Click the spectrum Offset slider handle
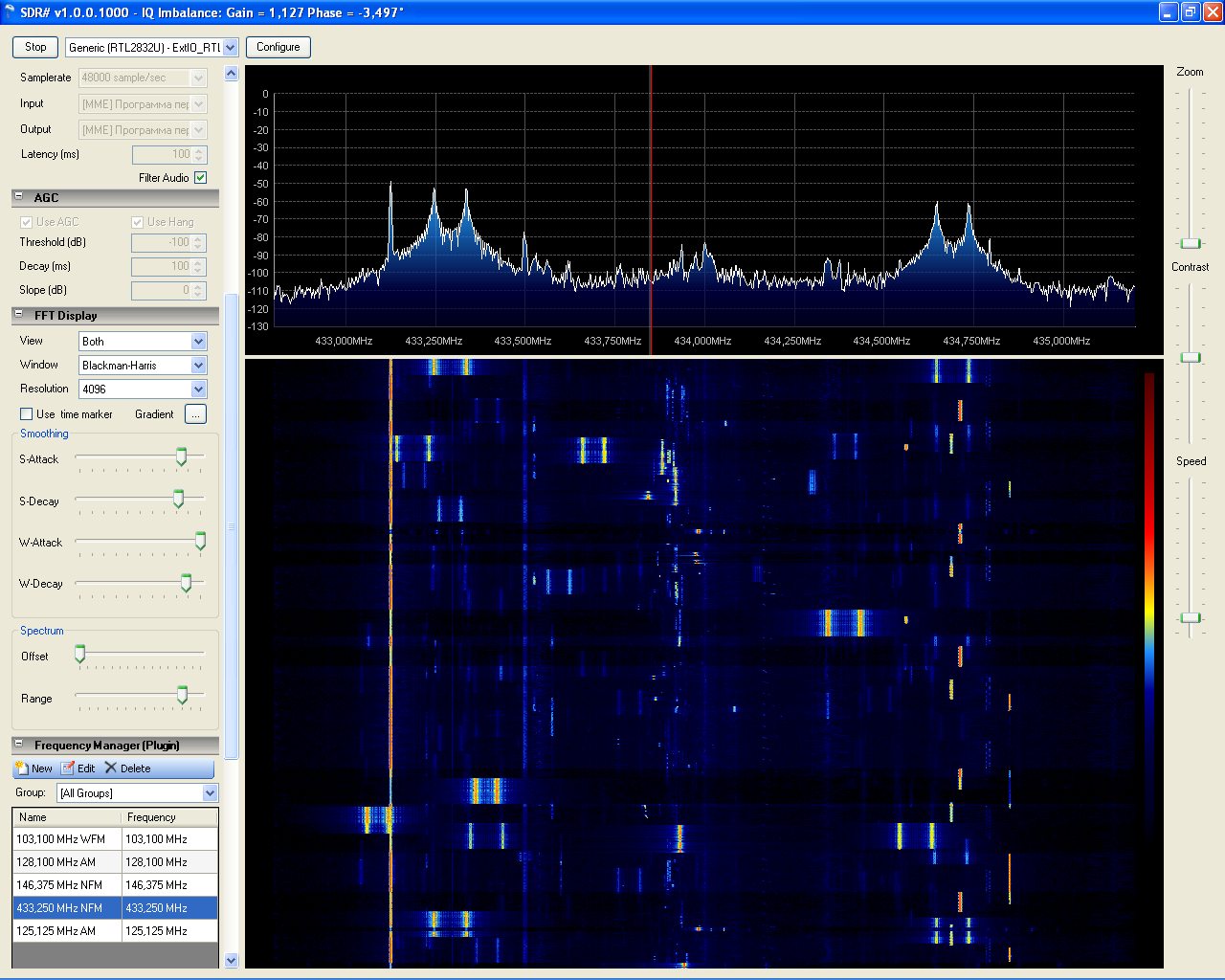Image resolution: width=1225 pixels, height=980 pixels. click(x=80, y=655)
